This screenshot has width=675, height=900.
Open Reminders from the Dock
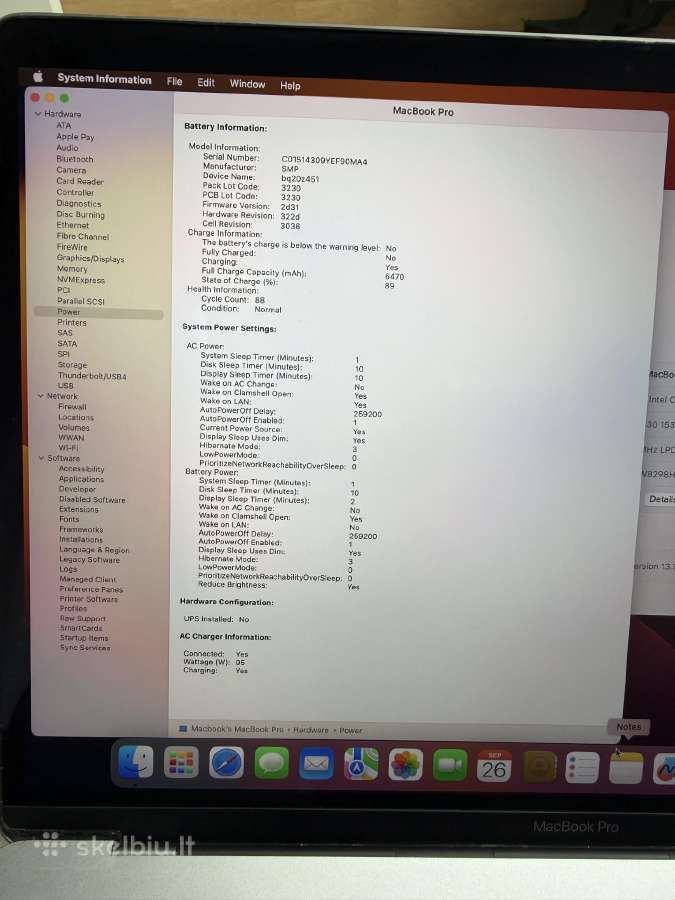[x=583, y=767]
